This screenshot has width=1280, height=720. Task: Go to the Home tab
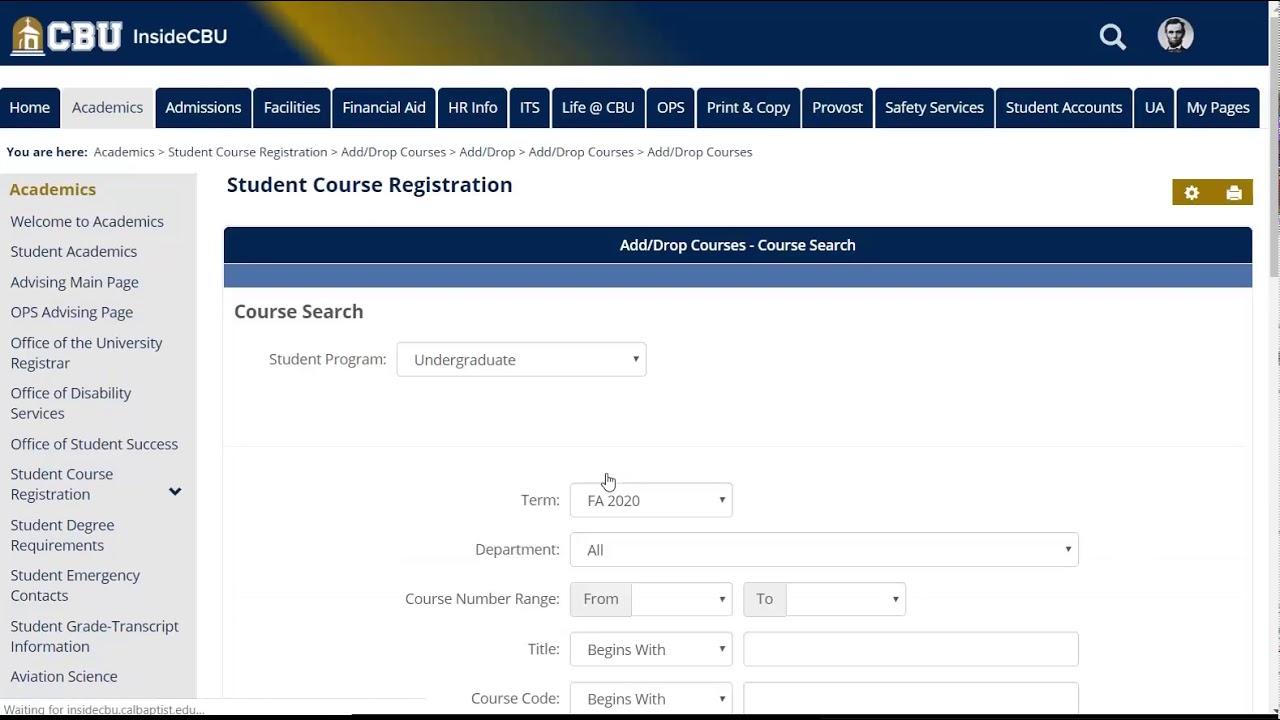click(30, 108)
